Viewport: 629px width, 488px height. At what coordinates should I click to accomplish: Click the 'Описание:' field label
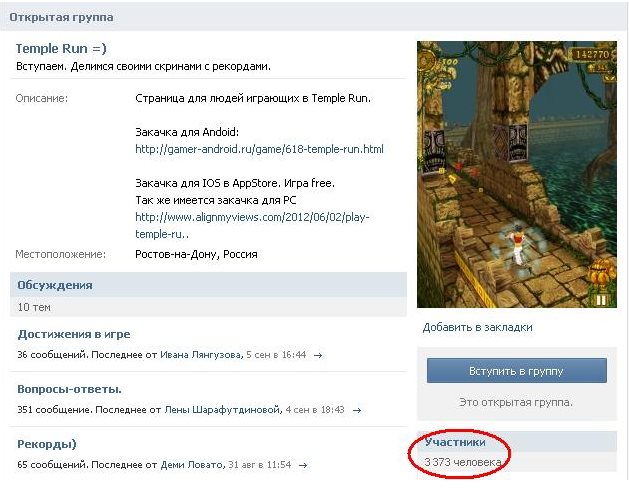(x=42, y=98)
